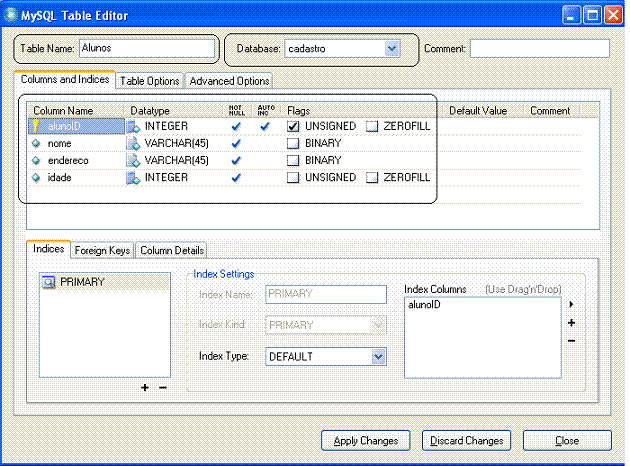Click the Column Name header

[x=63, y=111]
